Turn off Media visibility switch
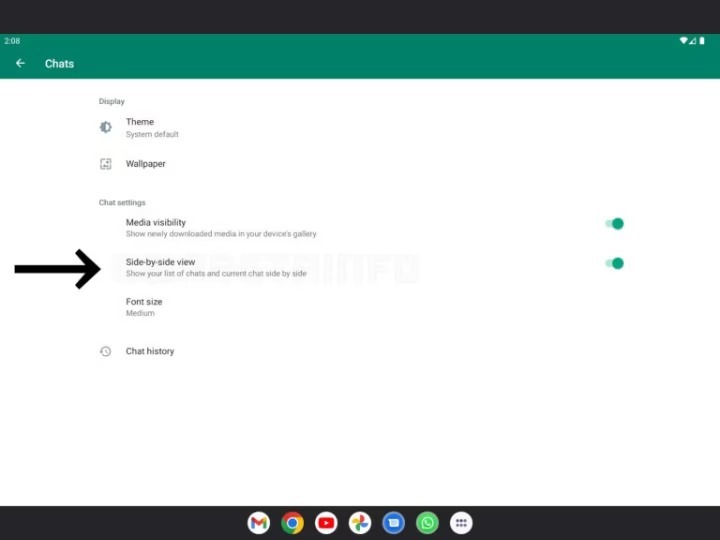Image resolution: width=720 pixels, height=540 pixels. point(615,224)
